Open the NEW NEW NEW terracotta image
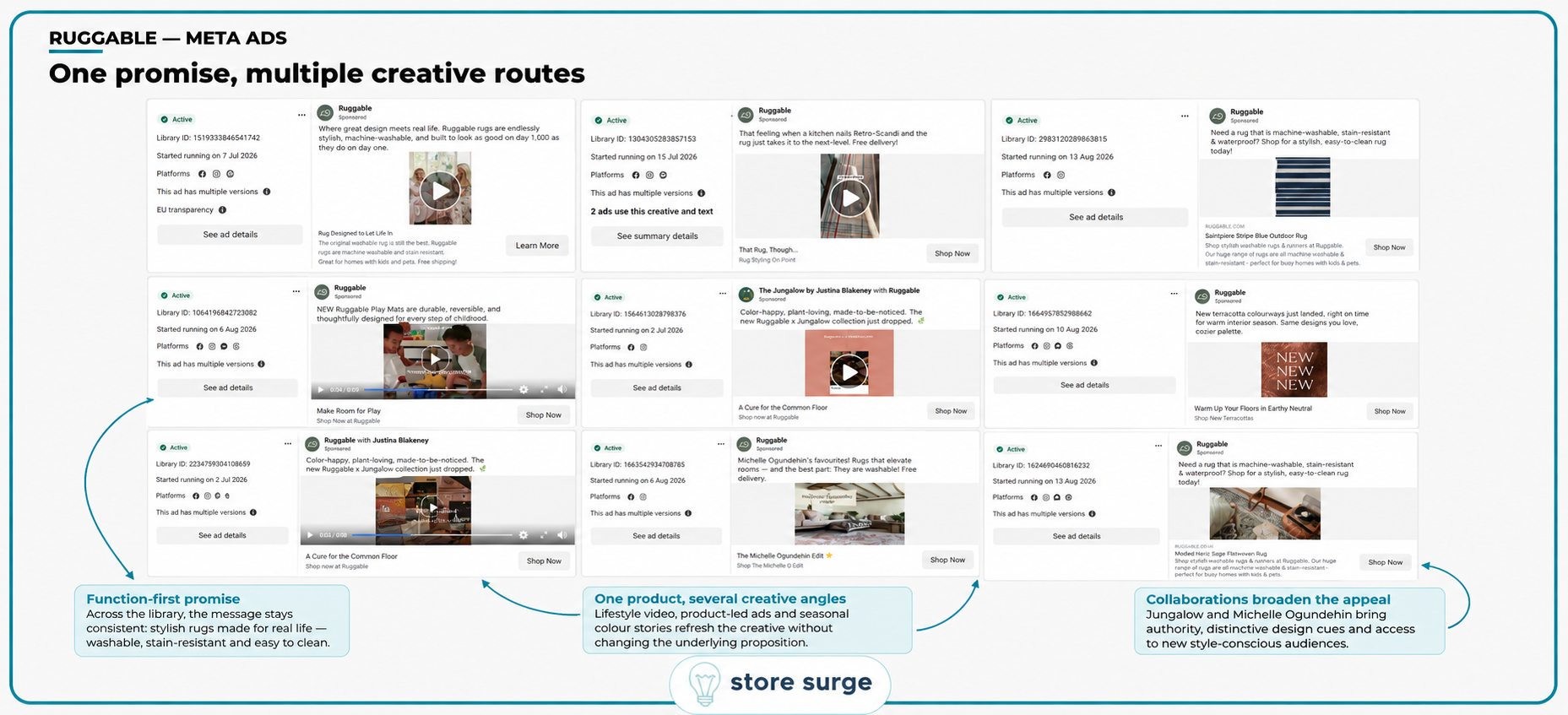This screenshot has height=715, width=1568. click(1294, 370)
